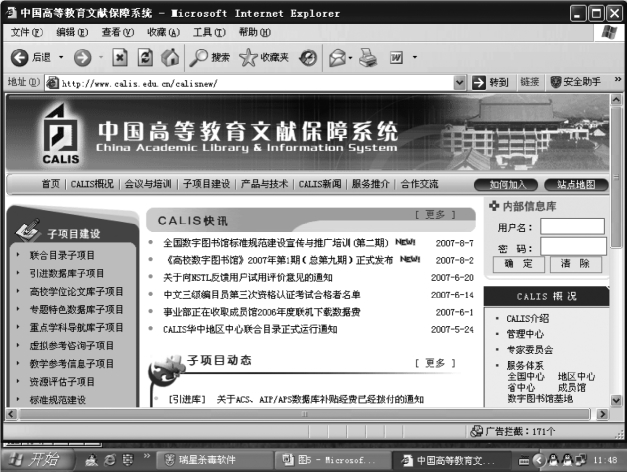Click the 站点地图 button
The image size is (627, 472).
(576, 185)
